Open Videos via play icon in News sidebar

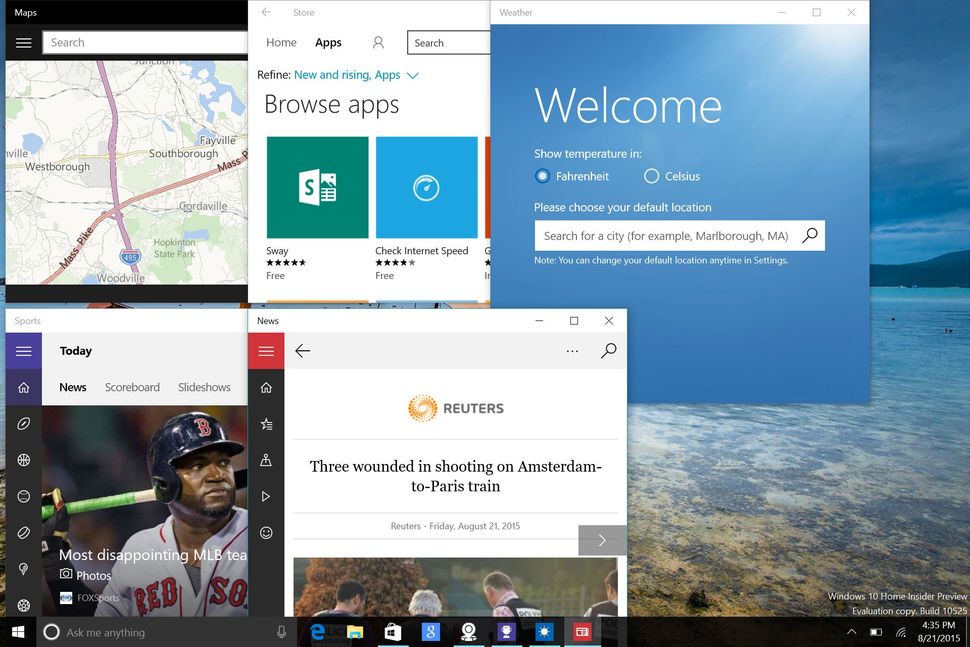[x=266, y=496]
